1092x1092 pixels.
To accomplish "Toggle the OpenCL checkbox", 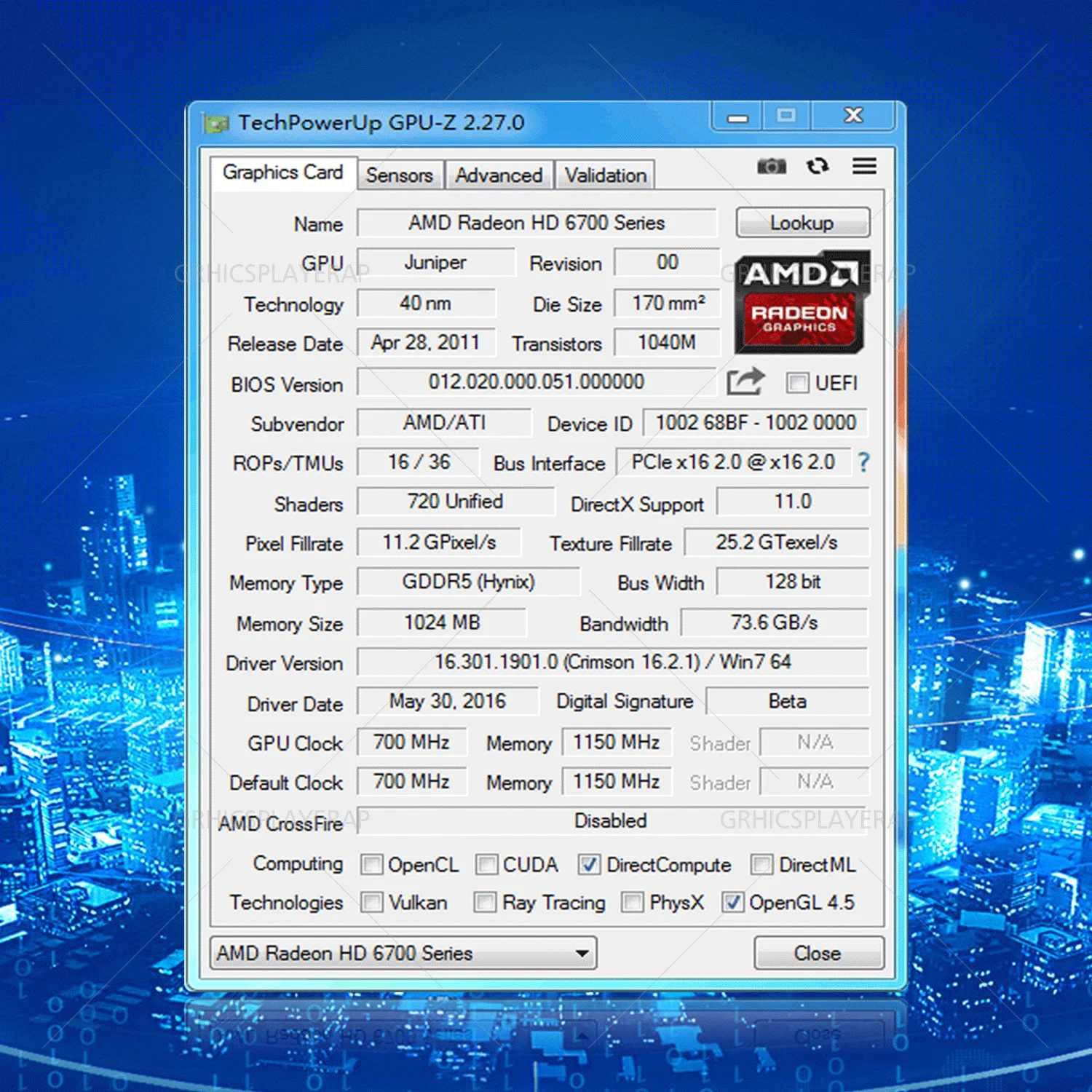I will (372, 865).
